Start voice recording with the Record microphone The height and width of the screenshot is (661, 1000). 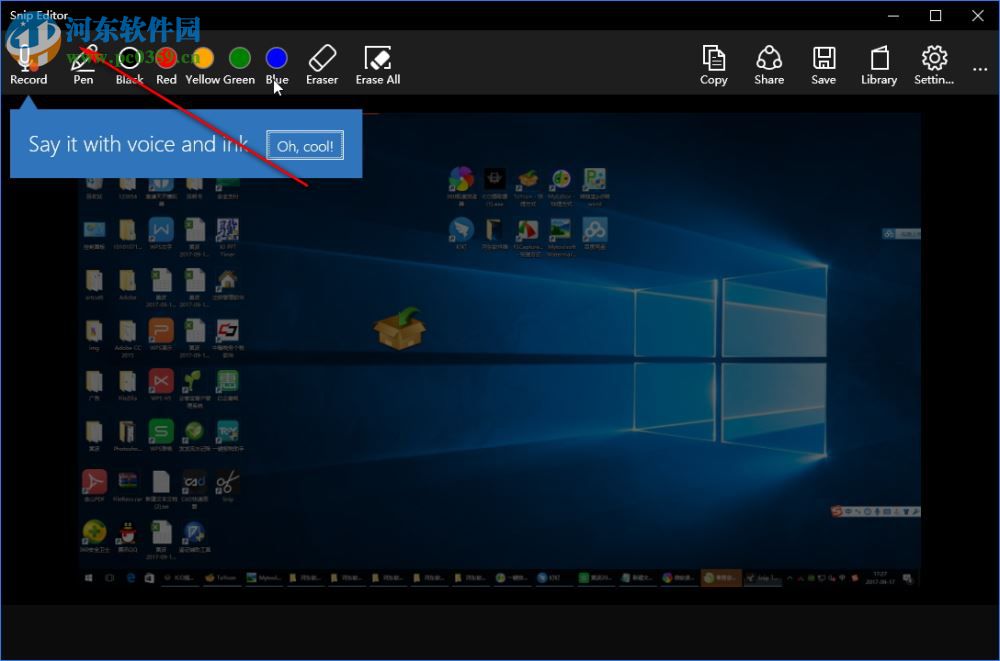(28, 64)
